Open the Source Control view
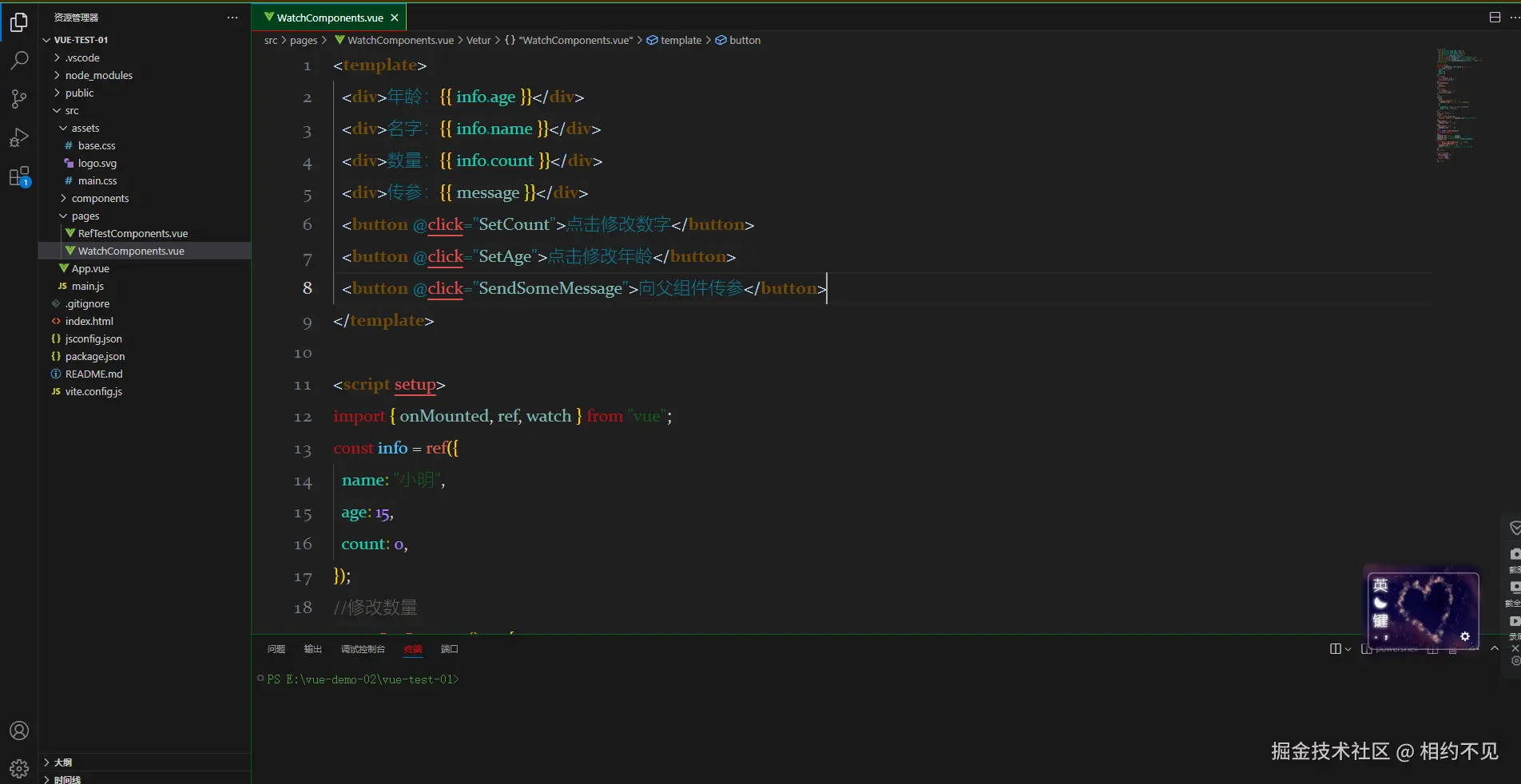Image resolution: width=1521 pixels, height=784 pixels. point(19,99)
